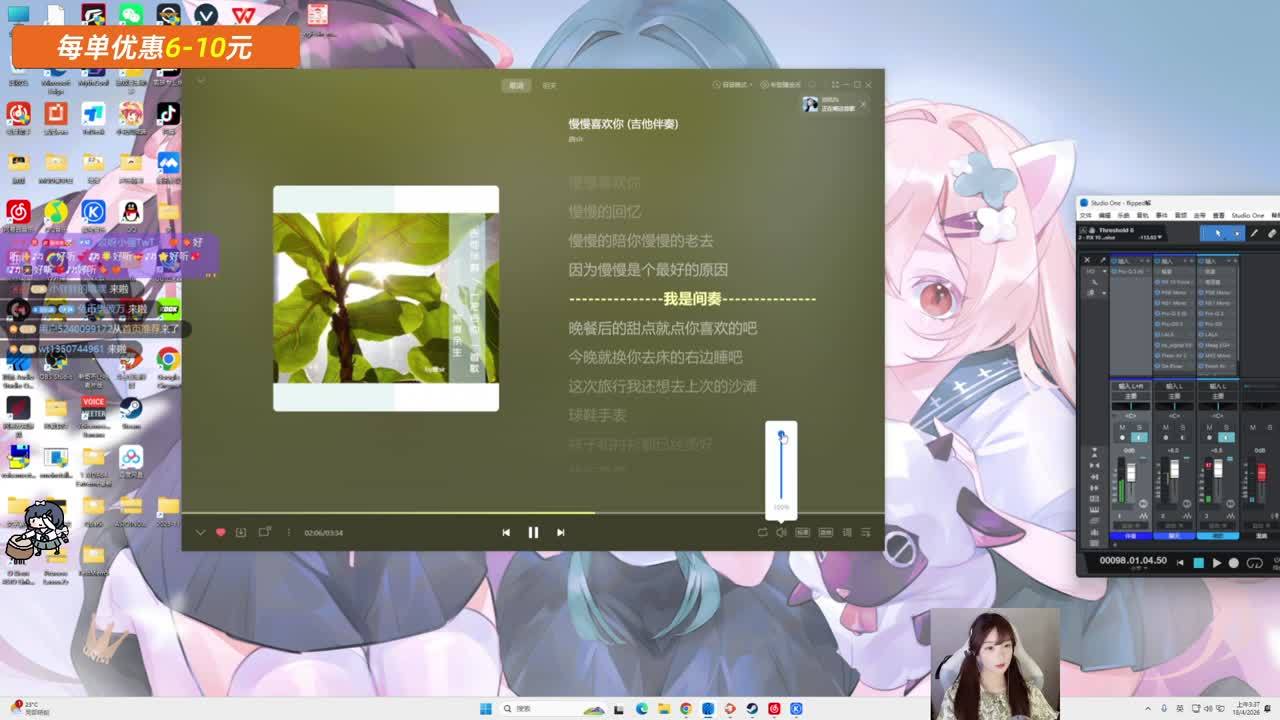Adjust the vertical volume slider handle
1280x720 pixels.
(781, 434)
